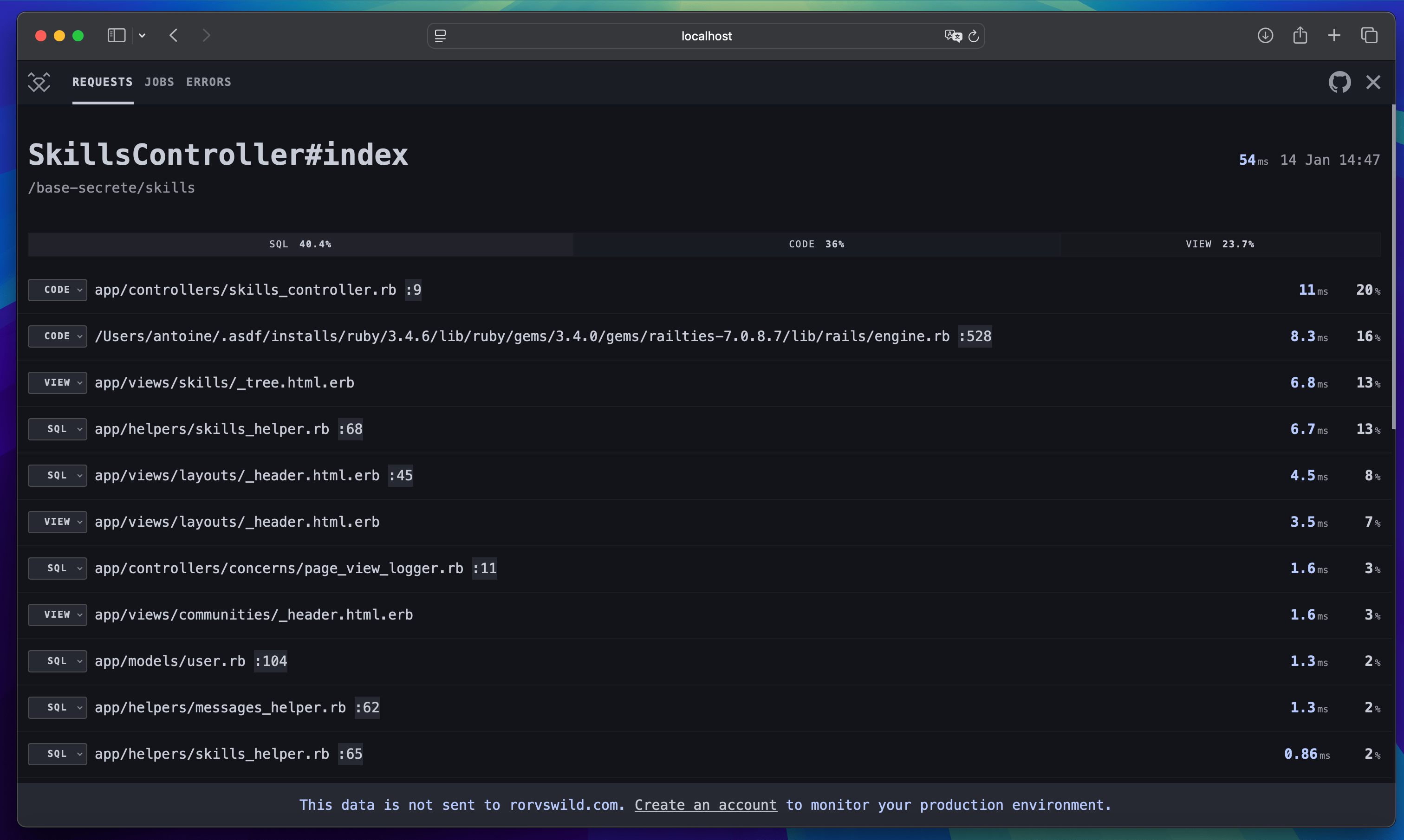Image resolution: width=1404 pixels, height=840 pixels.
Task: Switch to the ERRORS tab
Action: tap(209, 82)
